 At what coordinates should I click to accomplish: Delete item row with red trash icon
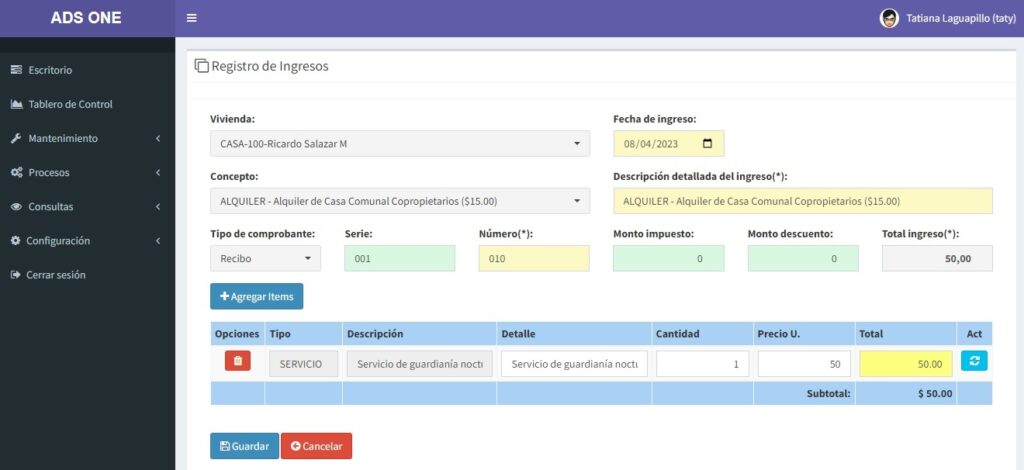pyautogui.click(x=238, y=361)
